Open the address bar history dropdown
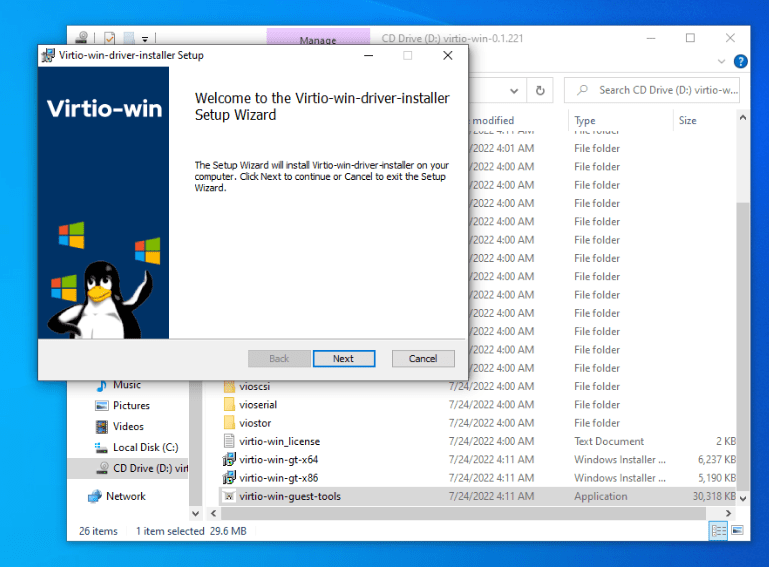Image resolution: width=769 pixels, height=567 pixels. [x=513, y=91]
